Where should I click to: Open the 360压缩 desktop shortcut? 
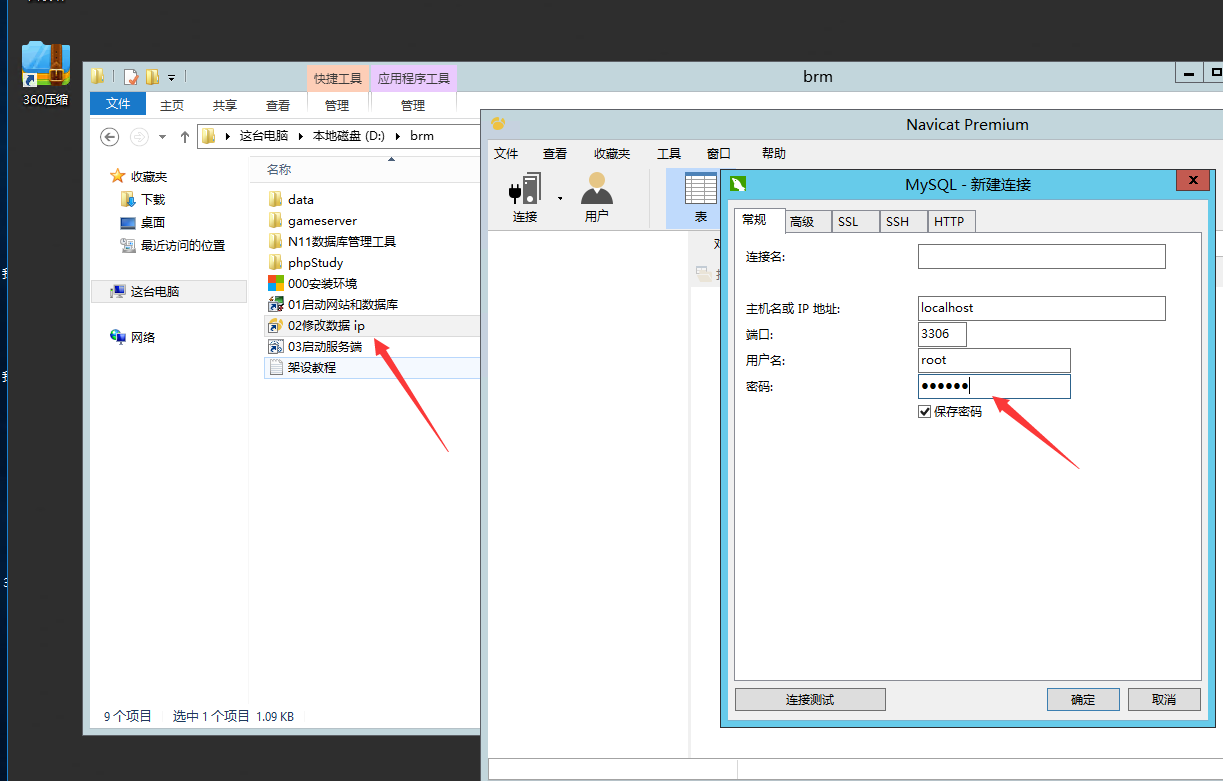coord(46,72)
